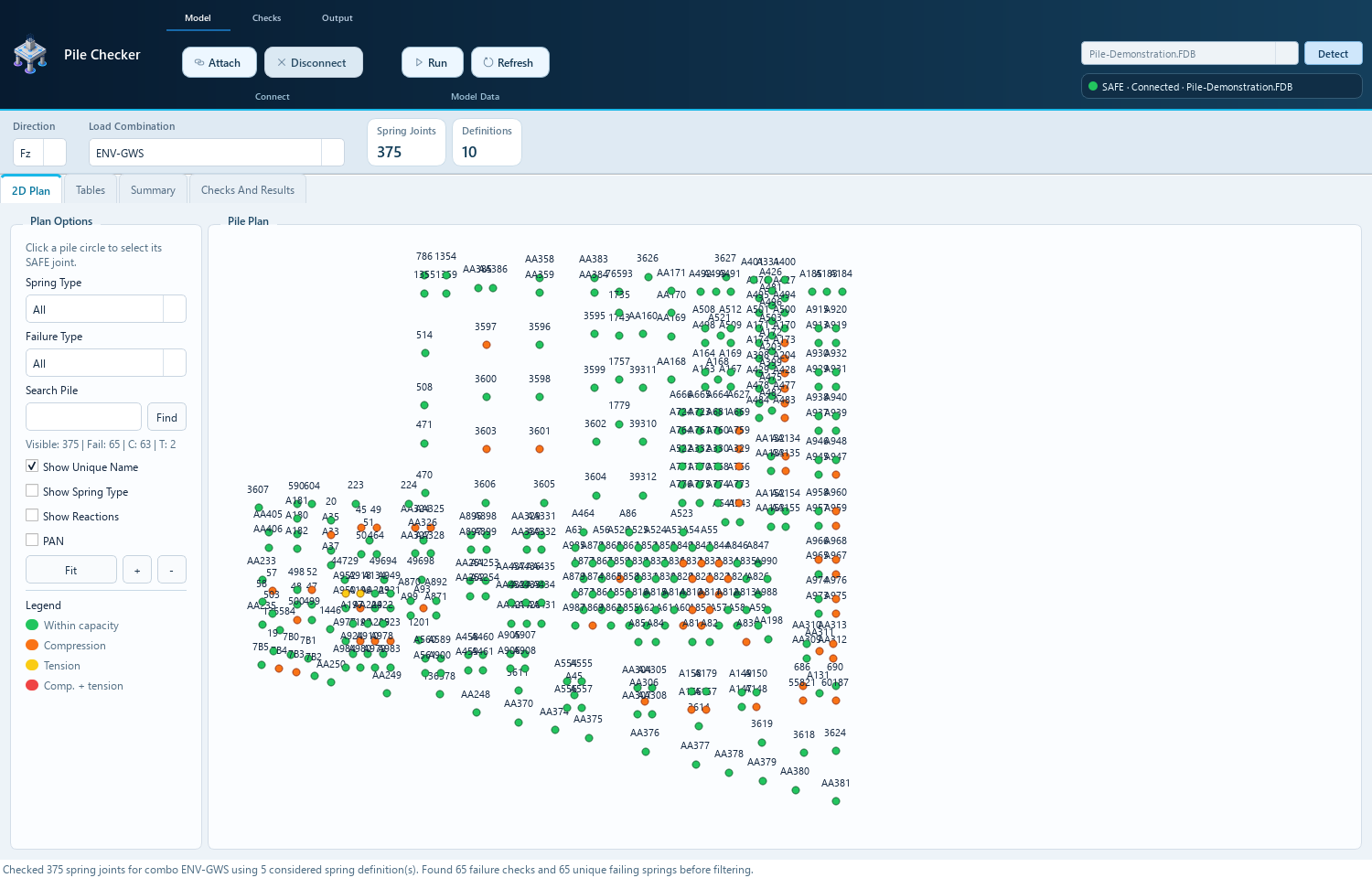This screenshot has width=1372, height=878.
Task: Click the Comp. + tension red legend swatch
Action: (x=32, y=686)
